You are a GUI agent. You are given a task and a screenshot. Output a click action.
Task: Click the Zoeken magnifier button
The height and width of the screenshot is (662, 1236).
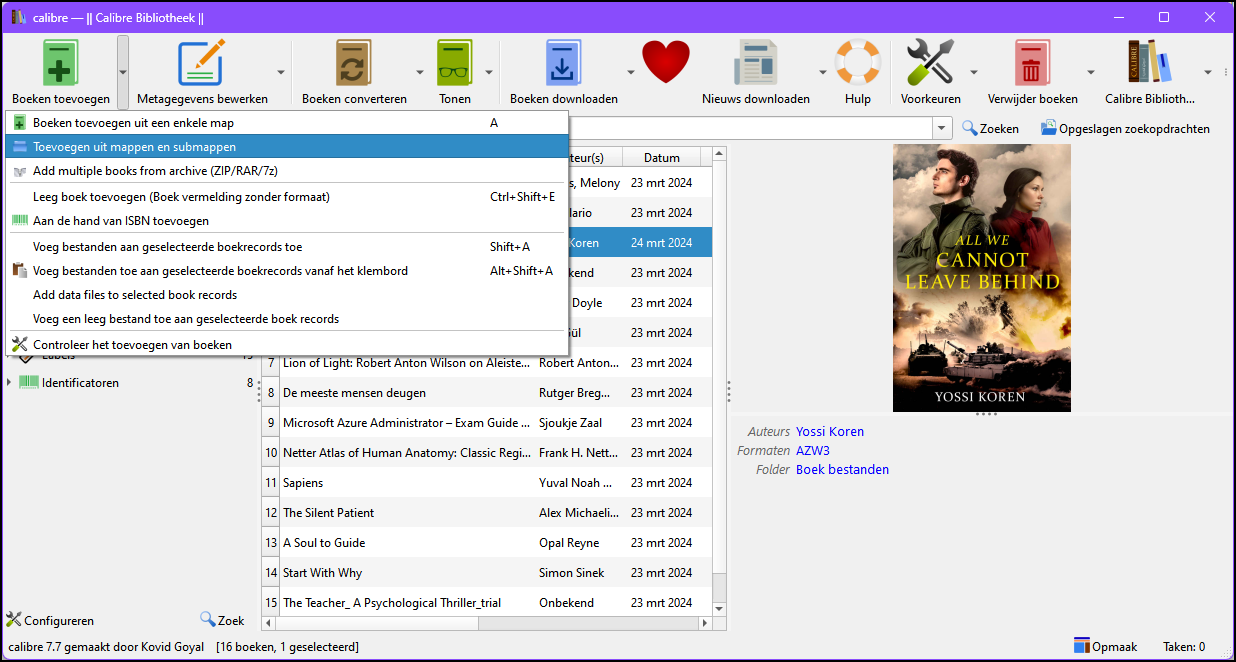pyautogui.click(x=991, y=129)
